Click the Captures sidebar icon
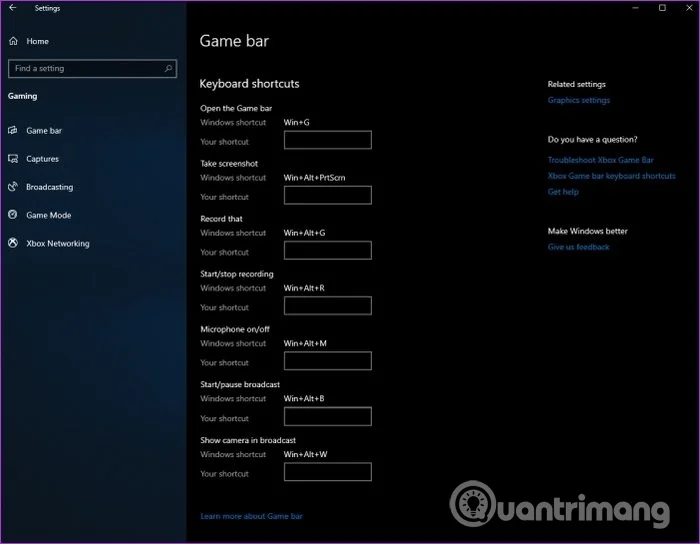This screenshot has height=544, width=700. 13,158
